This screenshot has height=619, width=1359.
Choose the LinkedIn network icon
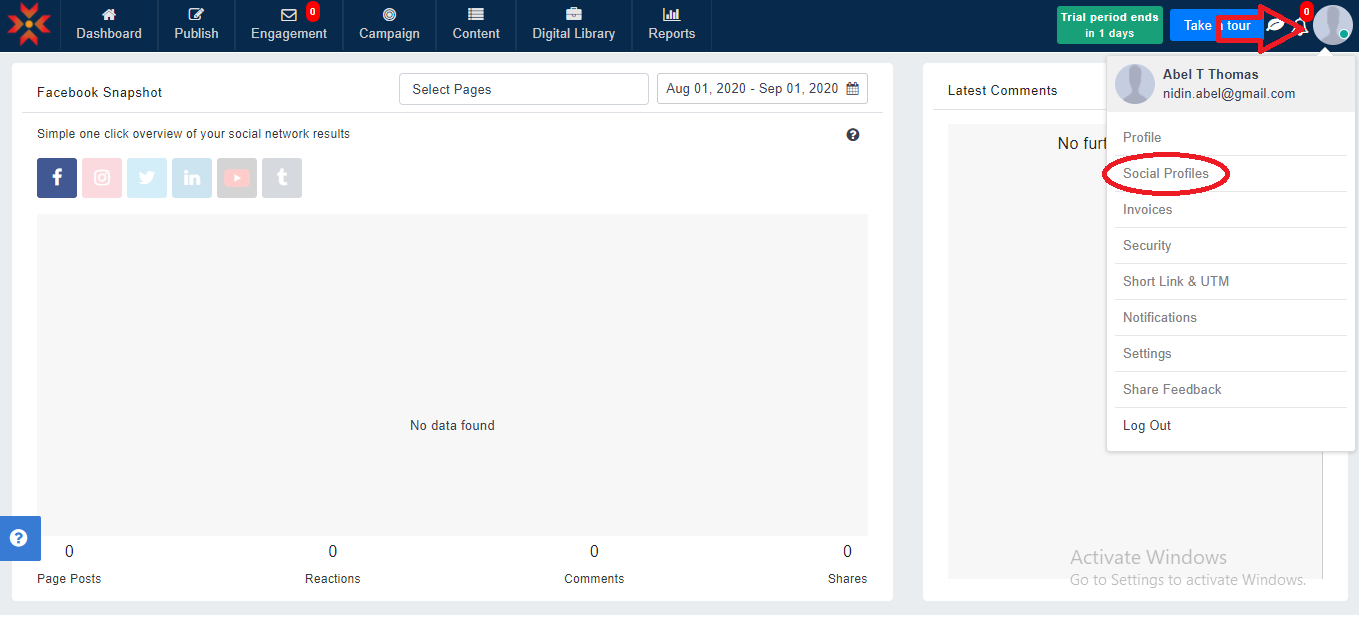coord(192,178)
